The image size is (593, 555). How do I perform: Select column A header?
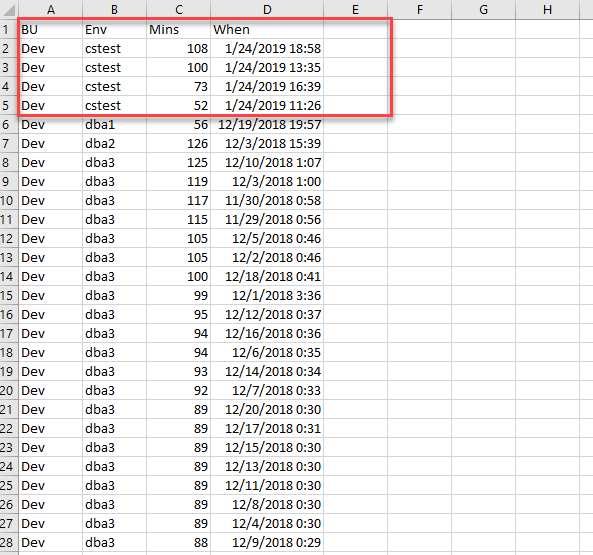(50, 10)
